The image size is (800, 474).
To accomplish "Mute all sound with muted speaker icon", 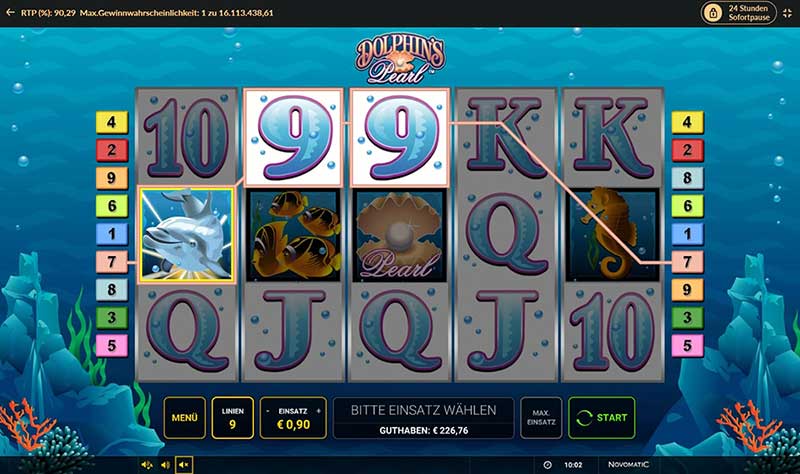I will point(184,465).
